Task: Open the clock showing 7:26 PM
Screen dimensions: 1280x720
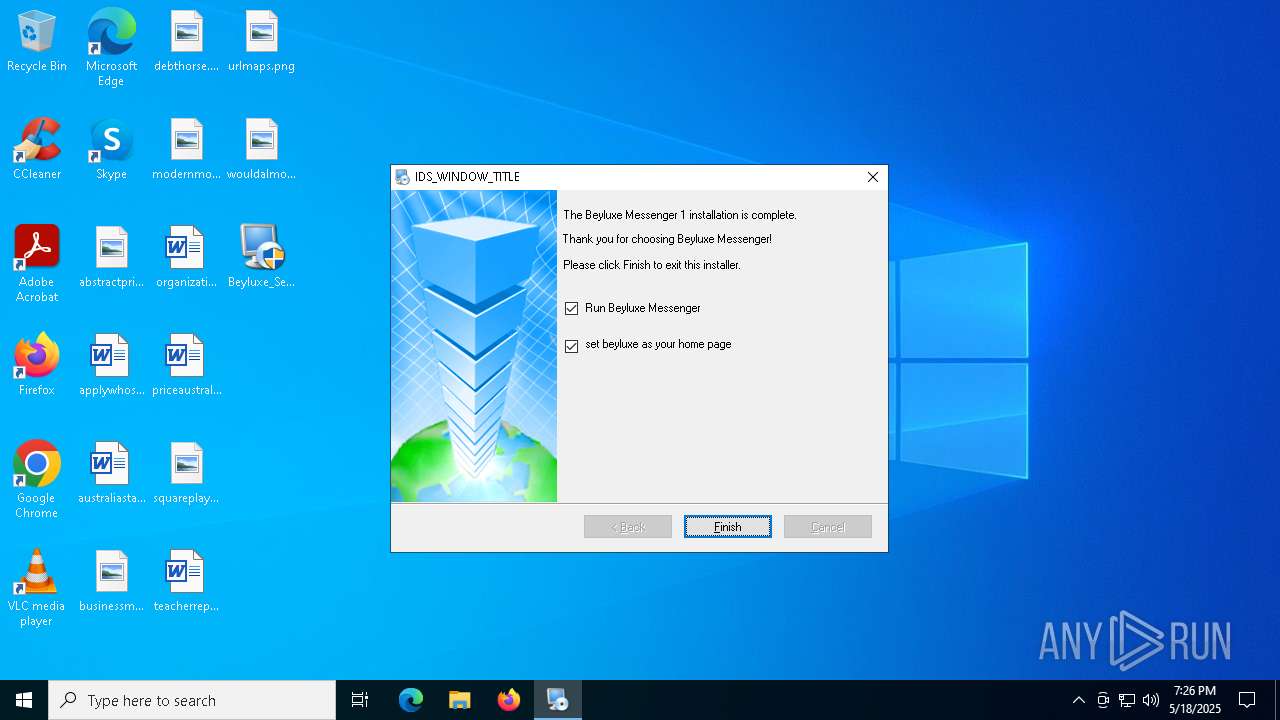Action: [1195, 700]
